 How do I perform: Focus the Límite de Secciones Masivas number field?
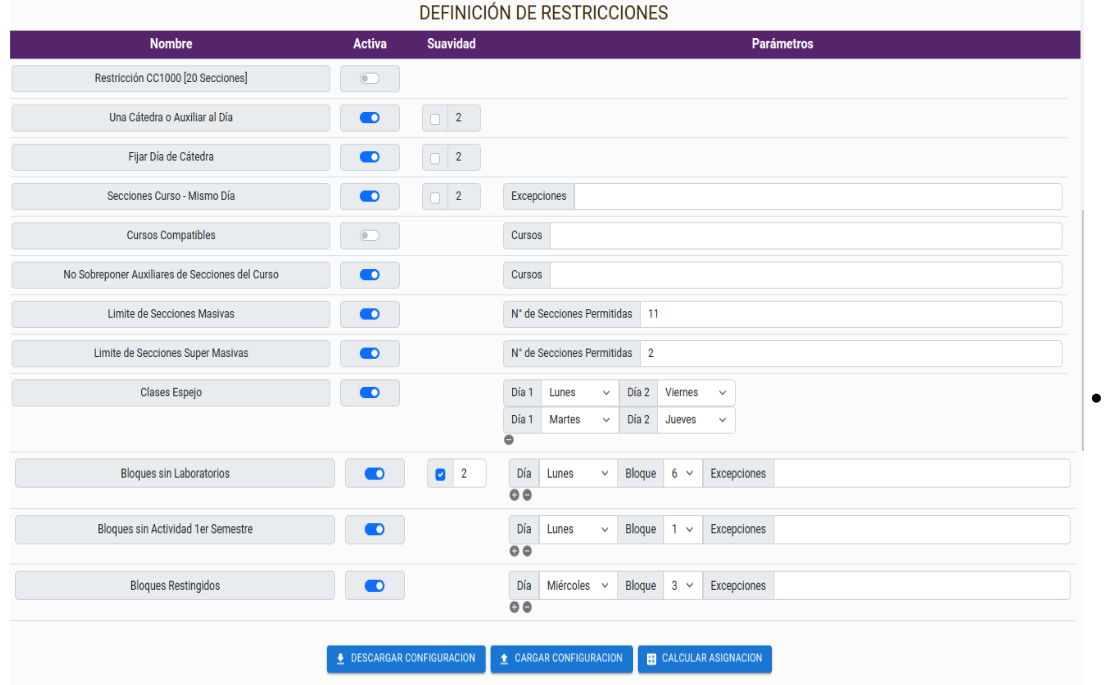pyautogui.click(x=850, y=314)
